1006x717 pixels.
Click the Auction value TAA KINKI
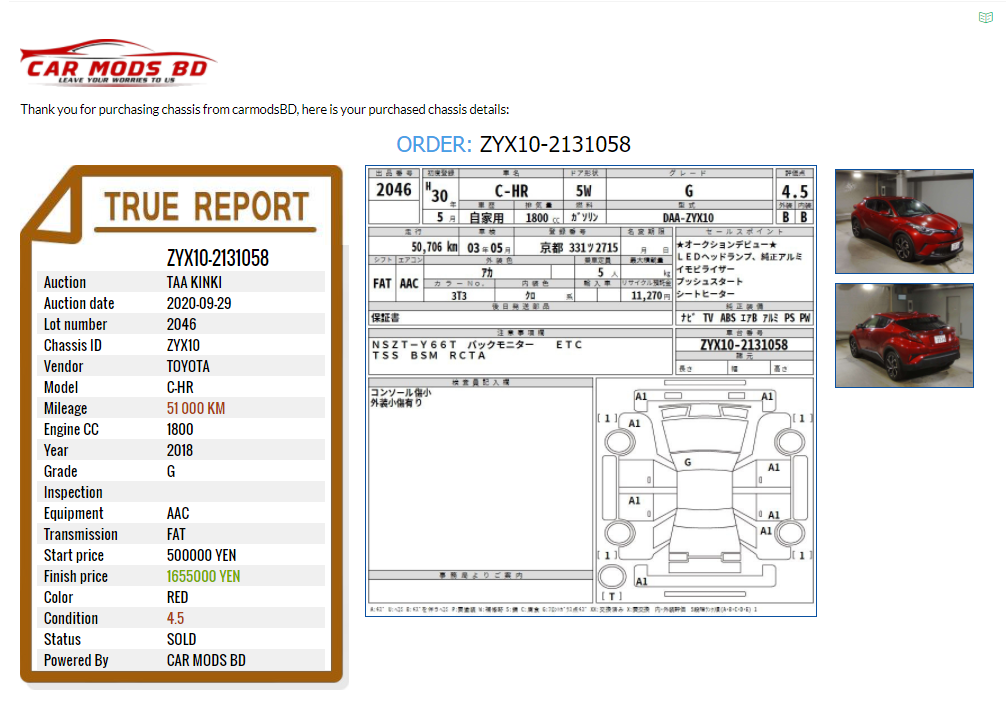click(x=194, y=282)
